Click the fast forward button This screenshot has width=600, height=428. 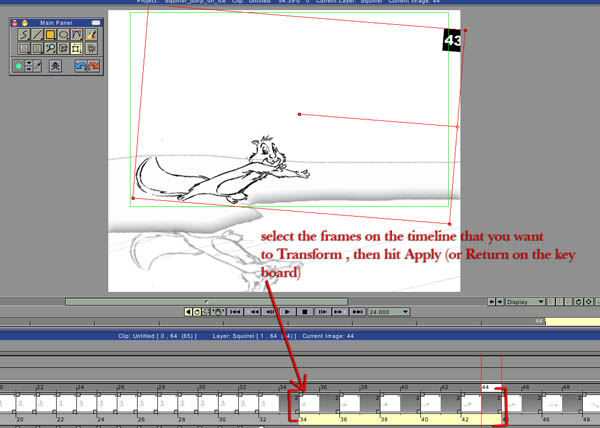pos(339,312)
